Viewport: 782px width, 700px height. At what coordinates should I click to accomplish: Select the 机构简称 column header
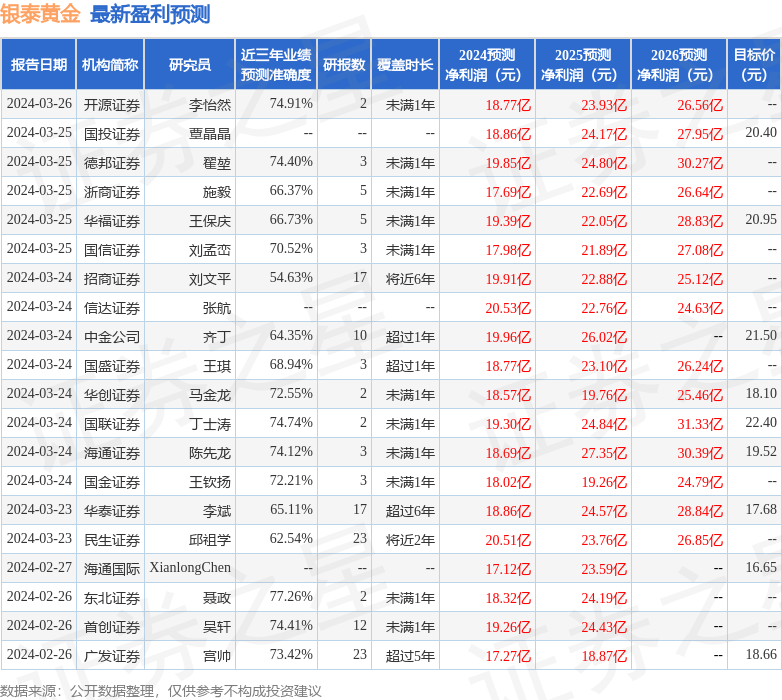110,64
